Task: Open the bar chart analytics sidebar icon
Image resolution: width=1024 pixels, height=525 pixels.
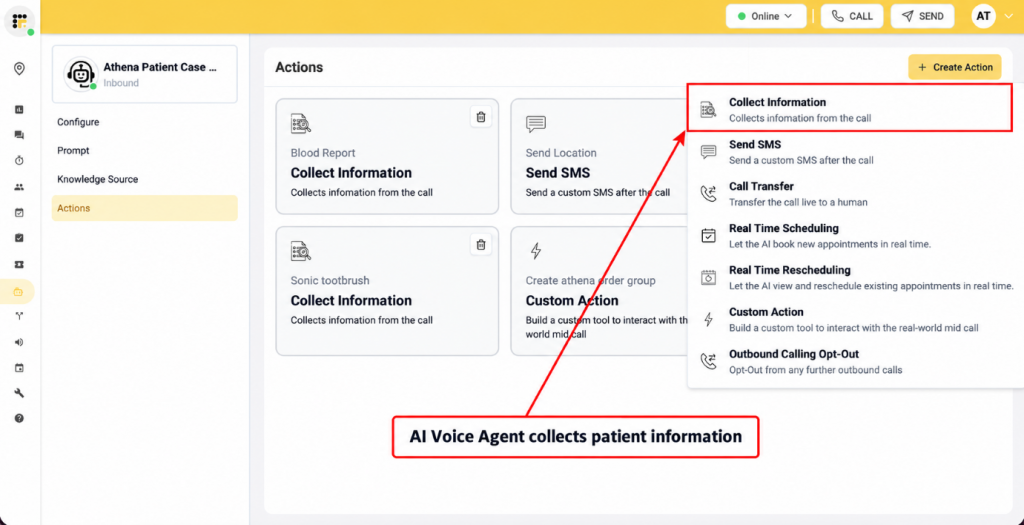Action: pos(19,110)
